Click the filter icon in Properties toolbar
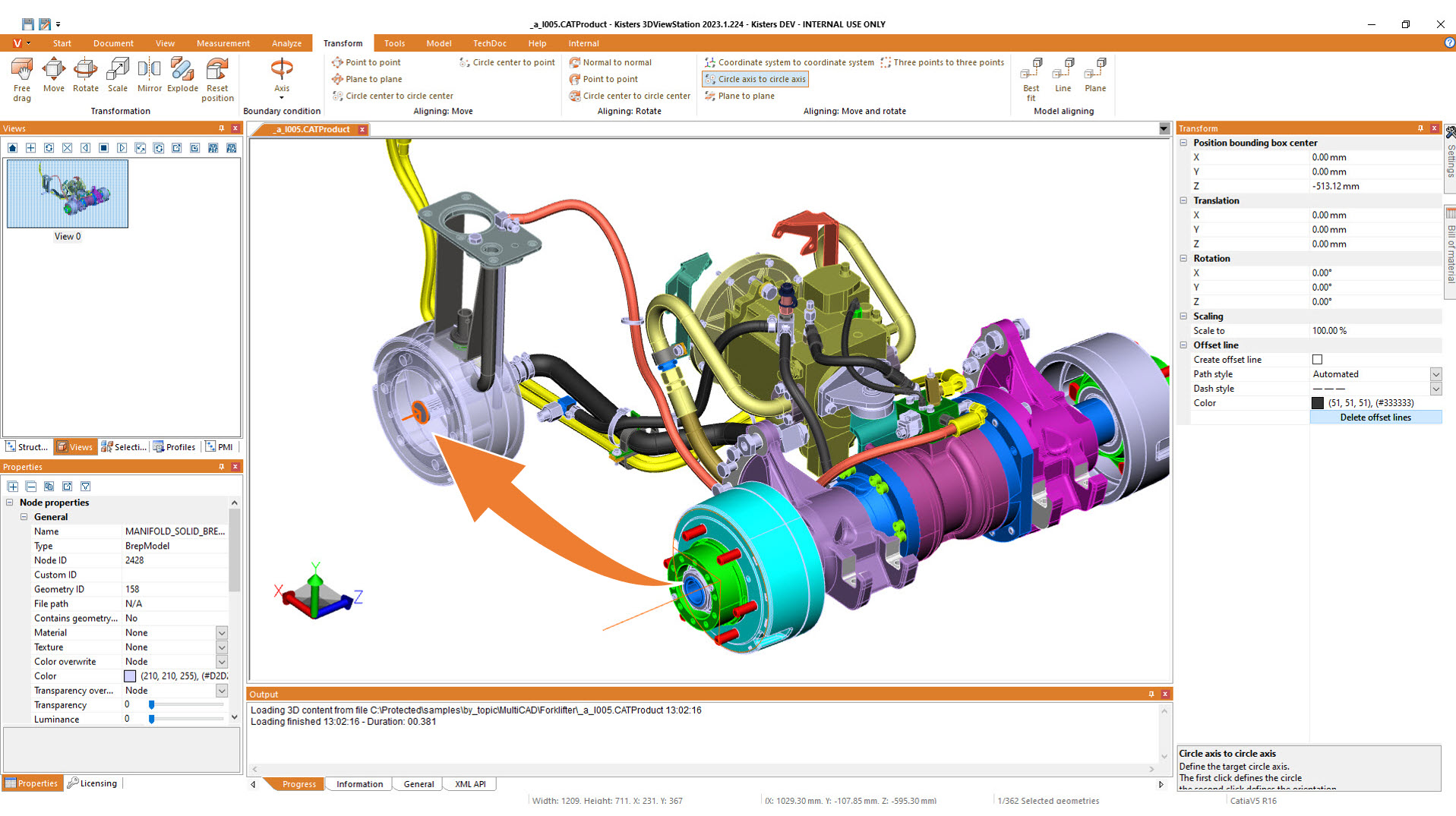Viewport: 1456px width, 816px height. pos(86,486)
